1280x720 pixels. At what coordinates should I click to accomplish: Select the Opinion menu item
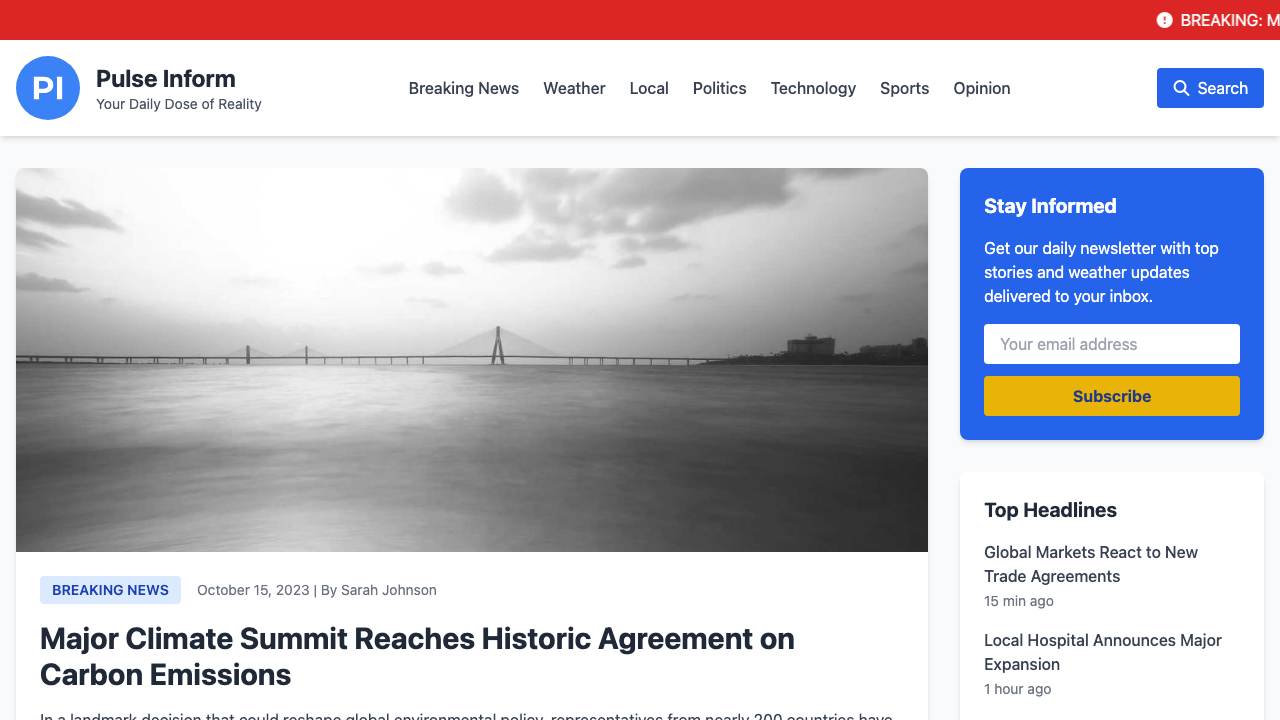(981, 88)
